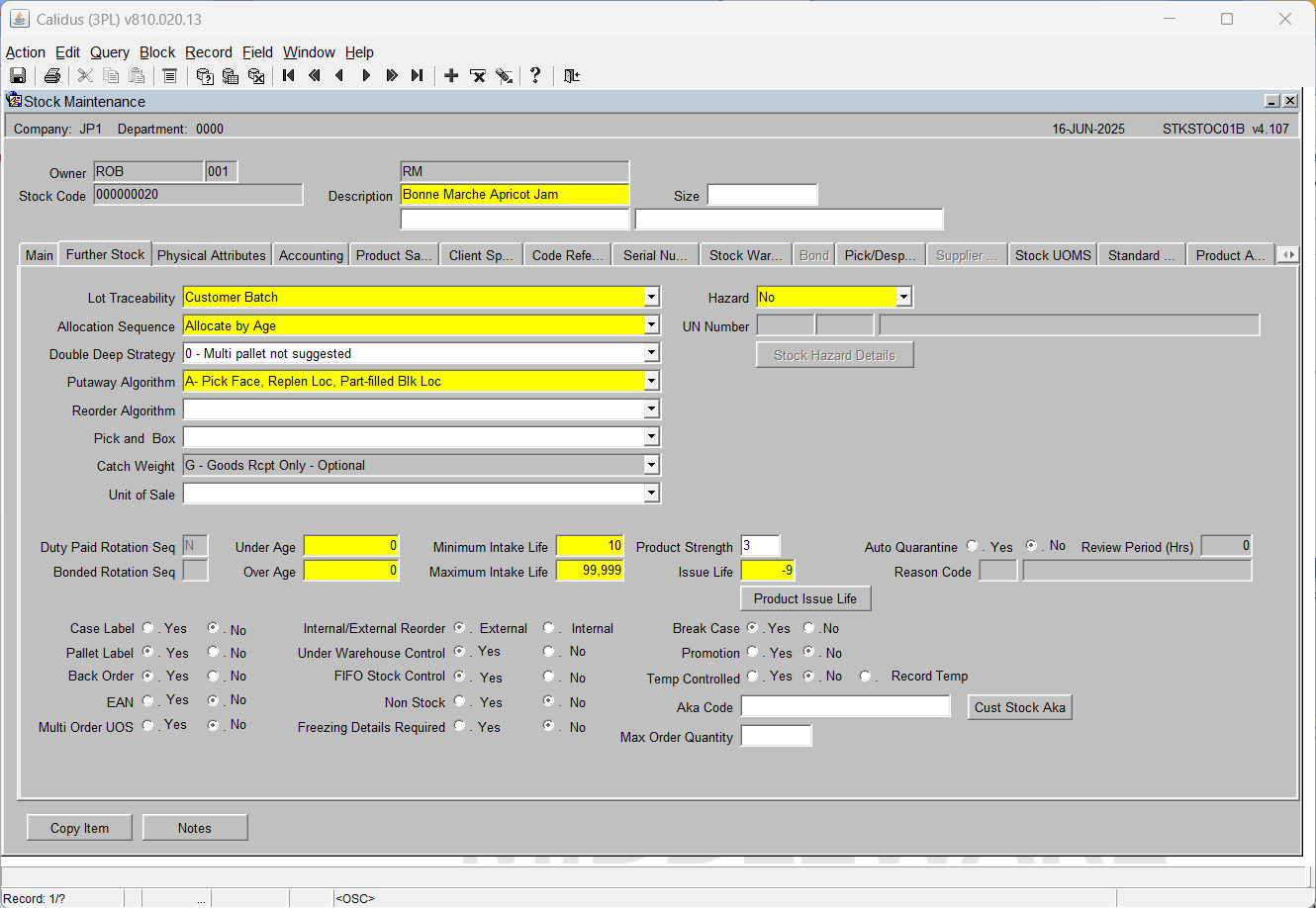The height and width of the screenshot is (908, 1316).
Task: Click the Enter Query database icon
Action: [205, 76]
